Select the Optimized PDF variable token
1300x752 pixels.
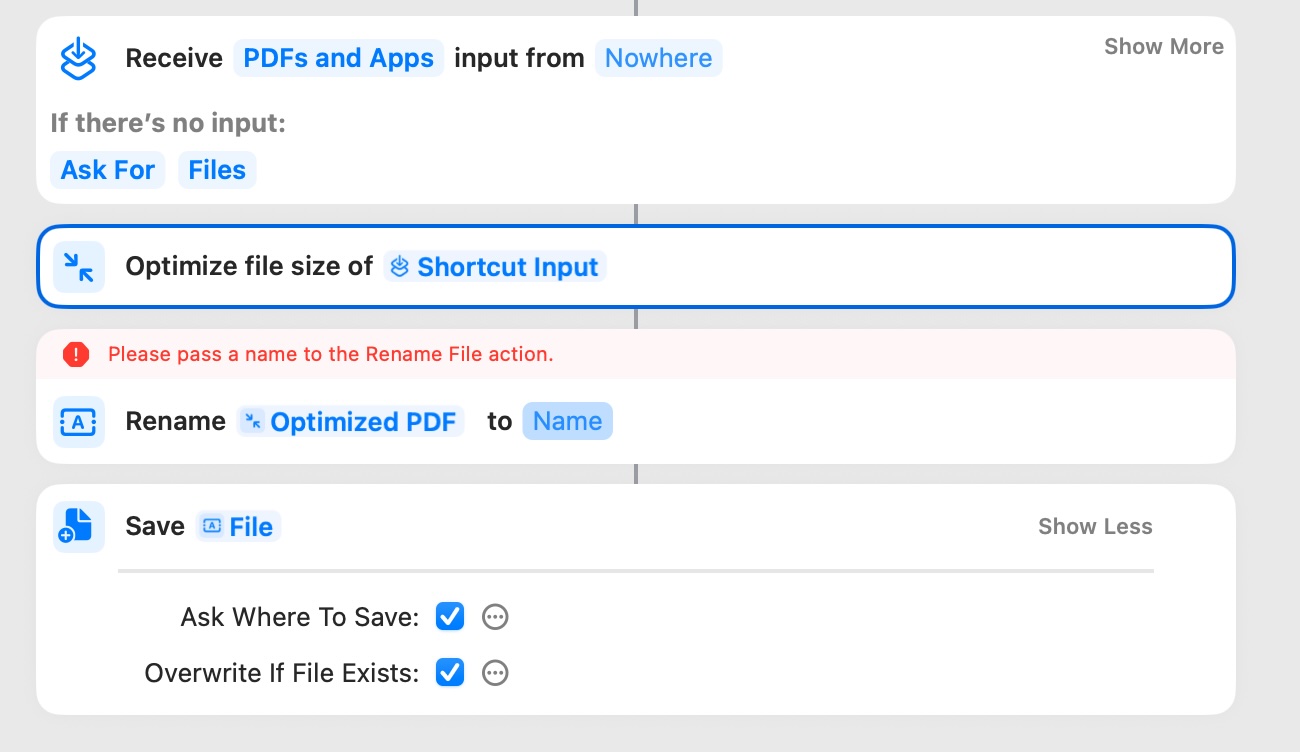pyautogui.click(x=351, y=422)
